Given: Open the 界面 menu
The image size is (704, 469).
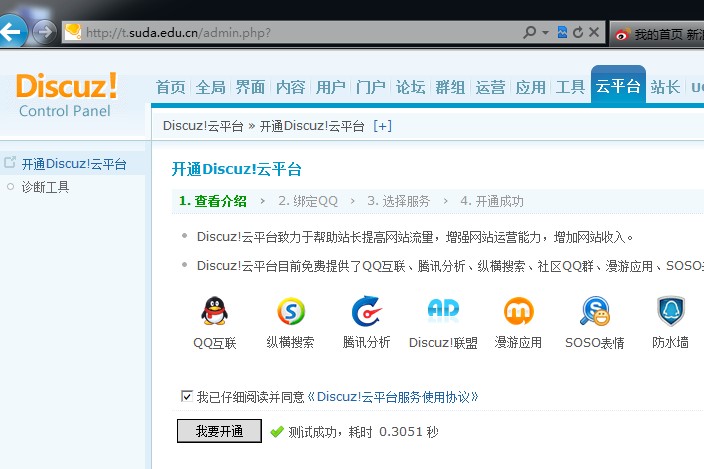Looking at the screenshot, I should pyautogui.click(x=251, y=87).
